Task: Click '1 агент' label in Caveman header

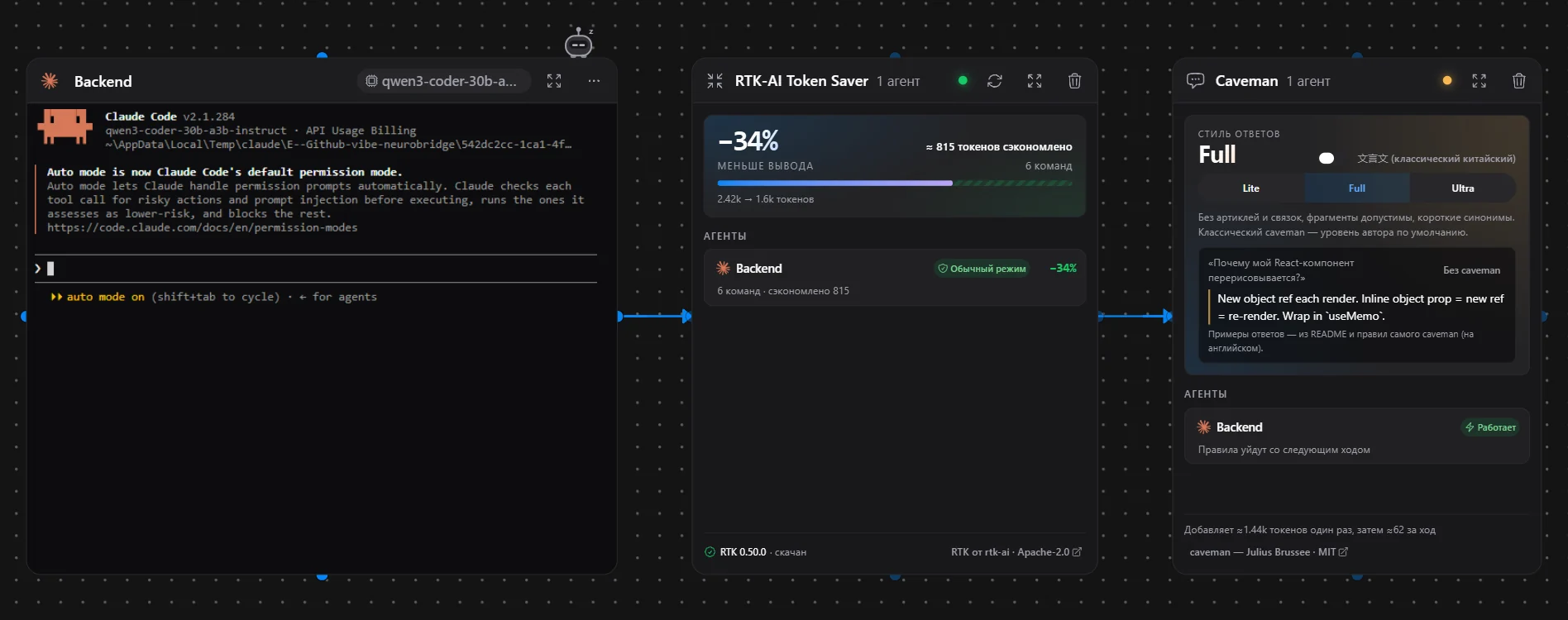Action: 1308,81
